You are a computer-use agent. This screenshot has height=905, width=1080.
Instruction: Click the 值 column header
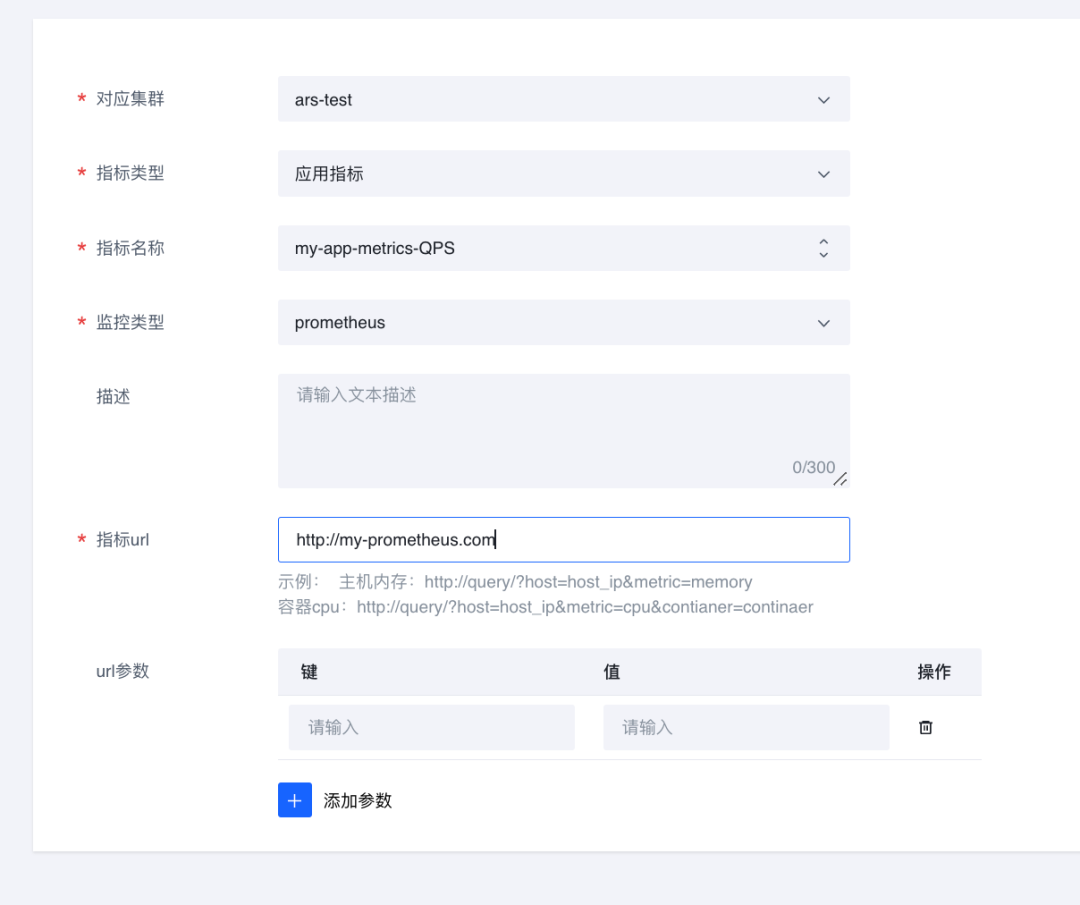click(x=612, y=672)
